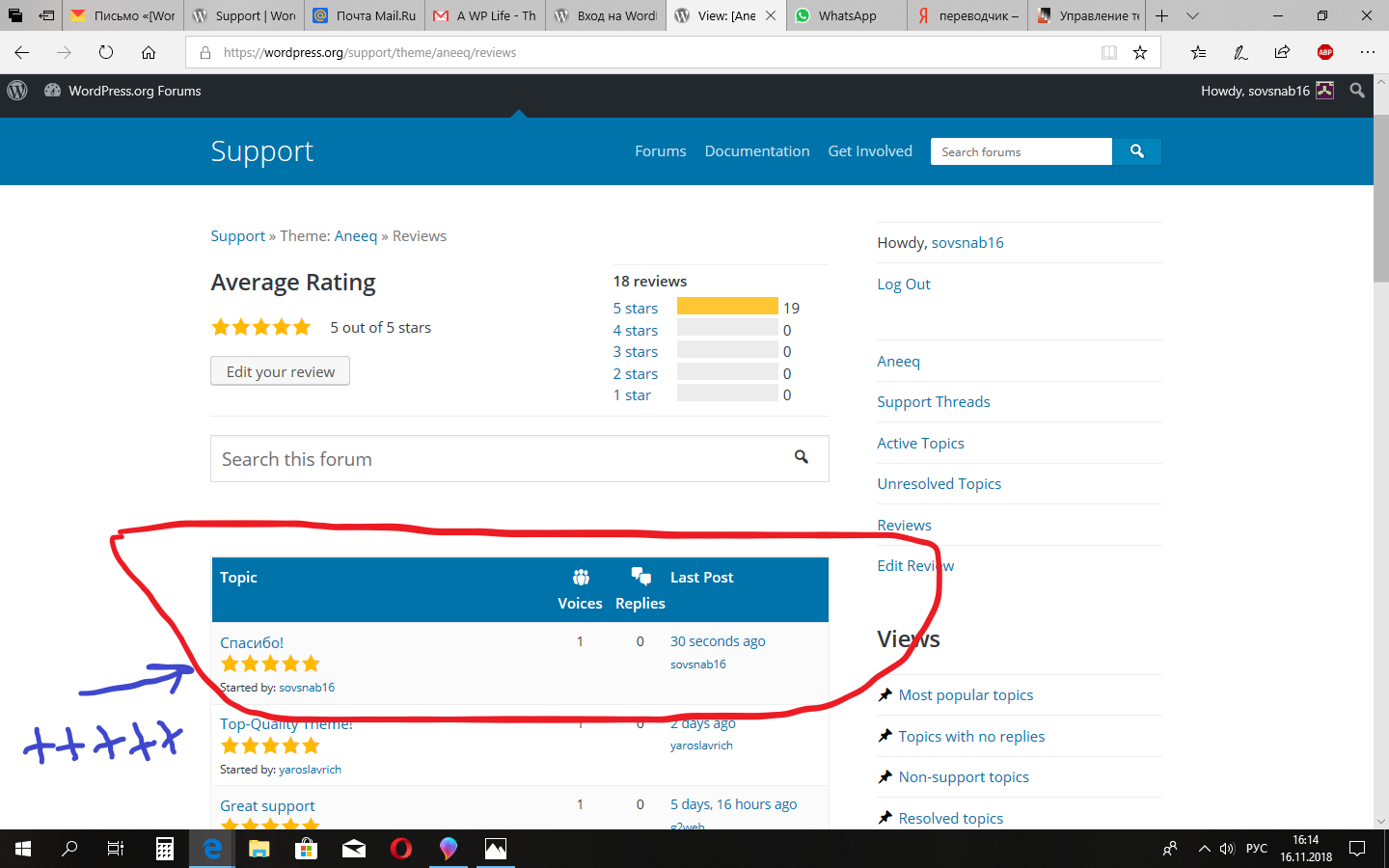Image resolution: width=1389 pixels, height=868 pixels.
Task: Switch to the Почта Mail.Ru tab
Action: 365,15
